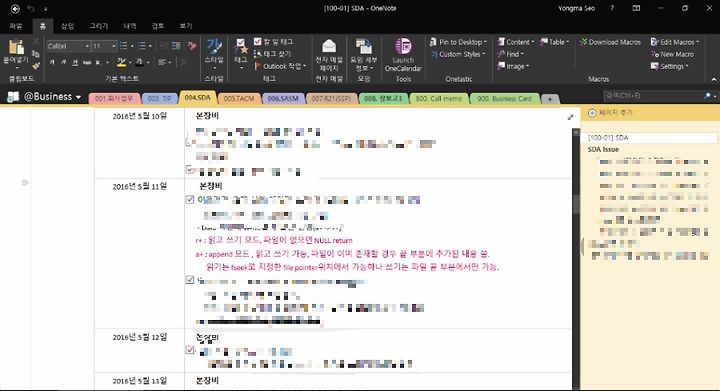
Task: Open the Onetastic Table dropdown
Action: pos(555,42)
